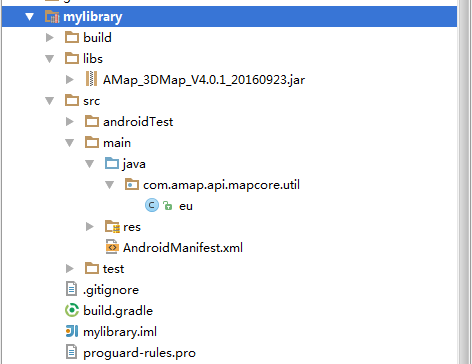Click the mylibrary.iml file icon
The height and width of the screenshot is (364, 472).
click(72, 331)
